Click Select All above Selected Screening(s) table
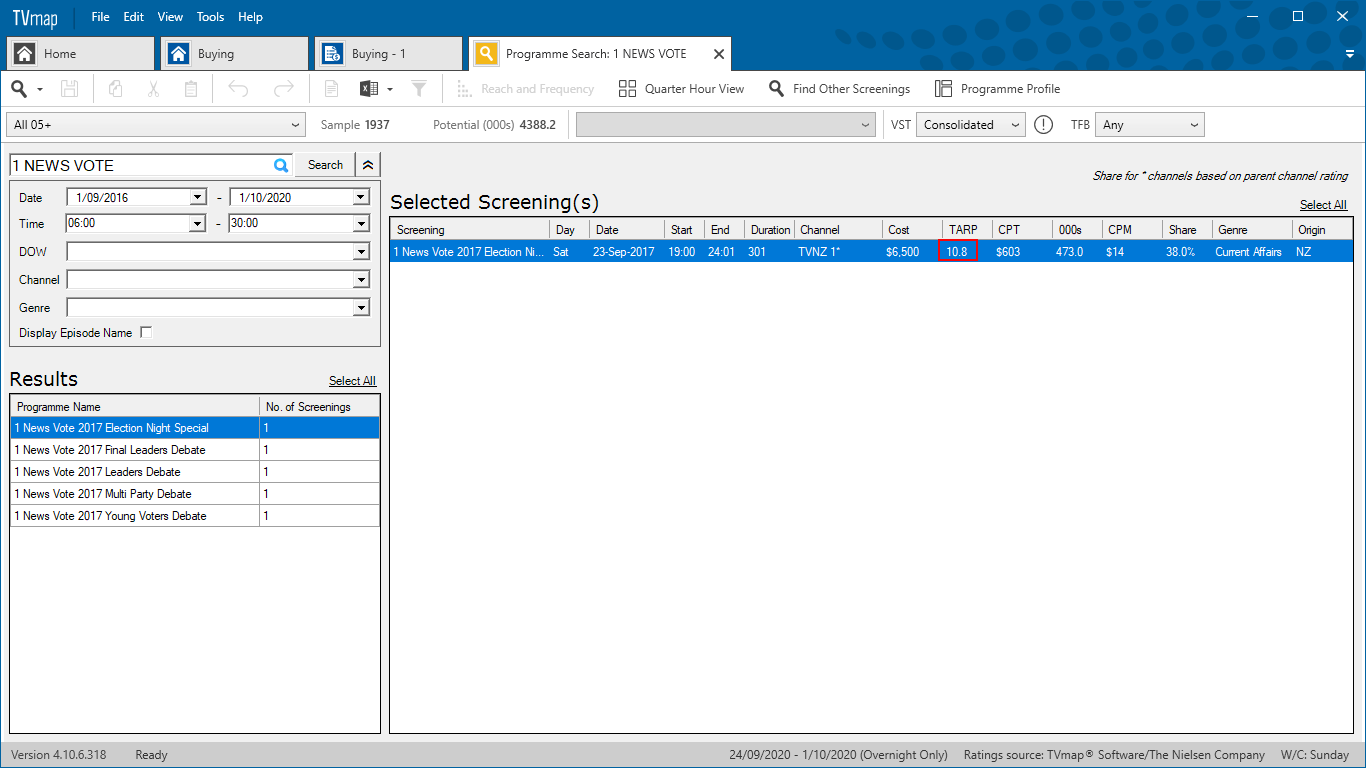The image size is (1366, 768). point(1323,205)
